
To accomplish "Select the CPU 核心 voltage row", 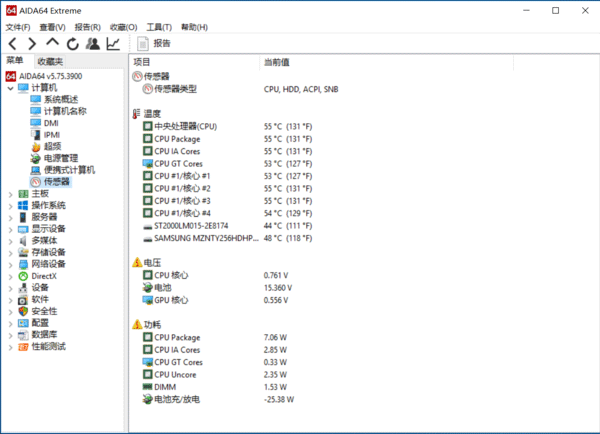I will point(215,275).
